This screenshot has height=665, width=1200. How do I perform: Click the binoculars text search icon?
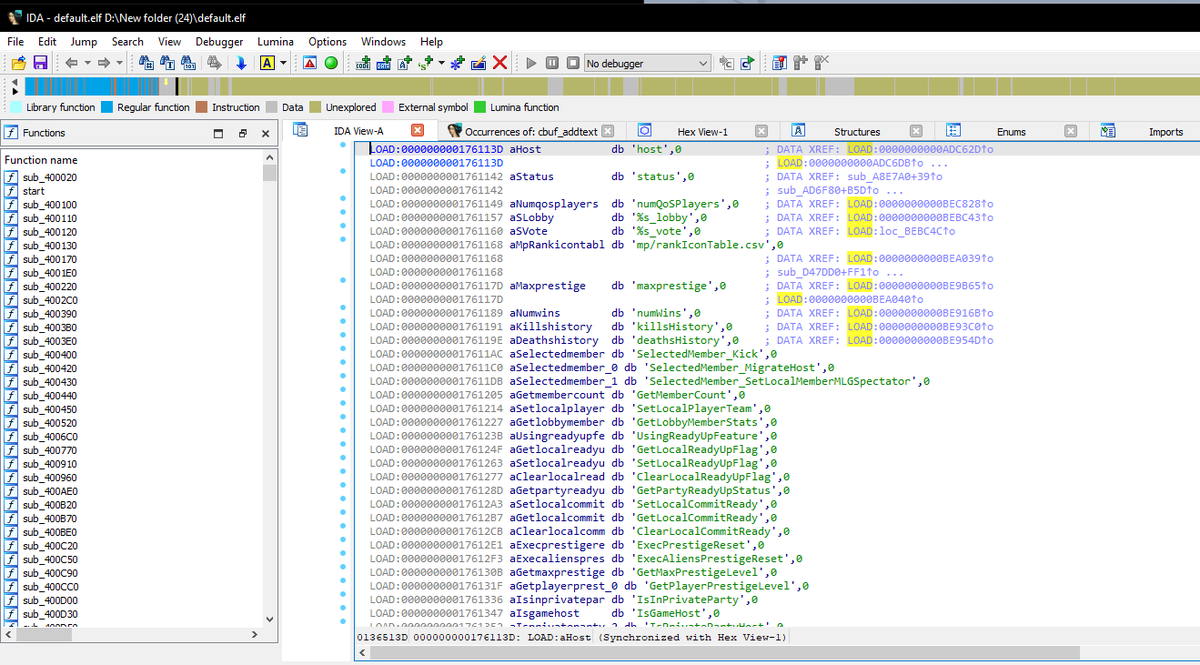point(167,63)
